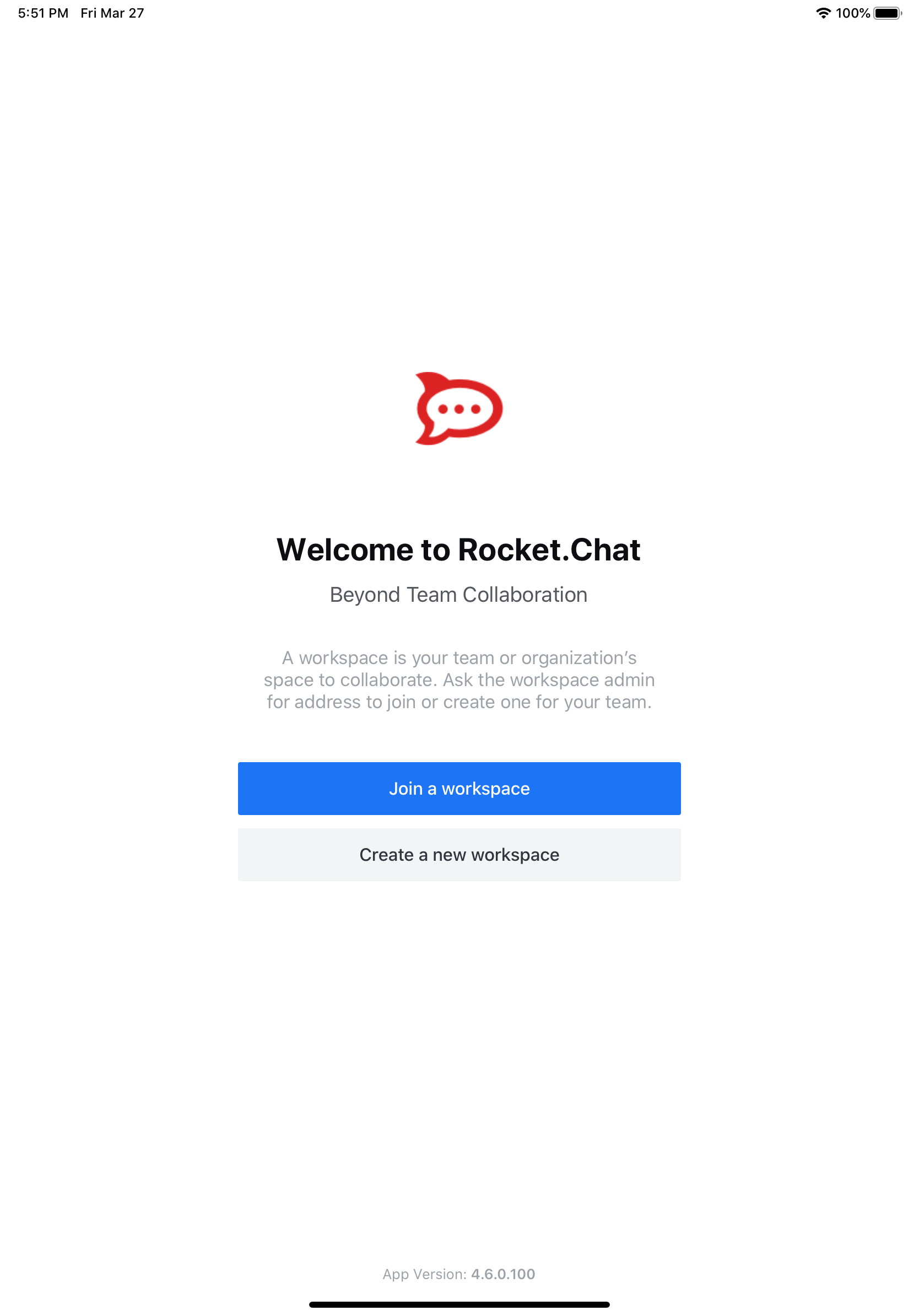Open the join workspace flow
The image size is (919, 1316).
(x=459, y=789)
